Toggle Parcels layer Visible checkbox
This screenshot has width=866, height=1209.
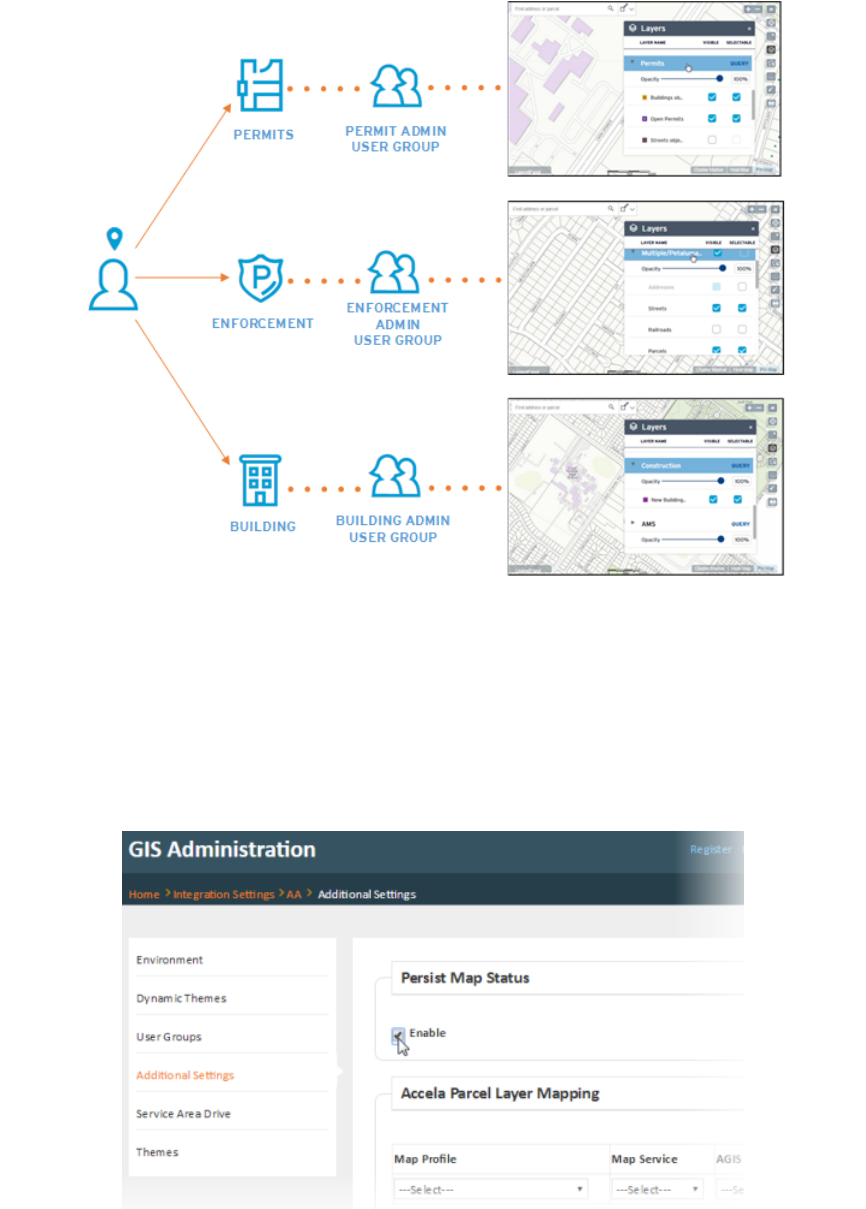717,349
